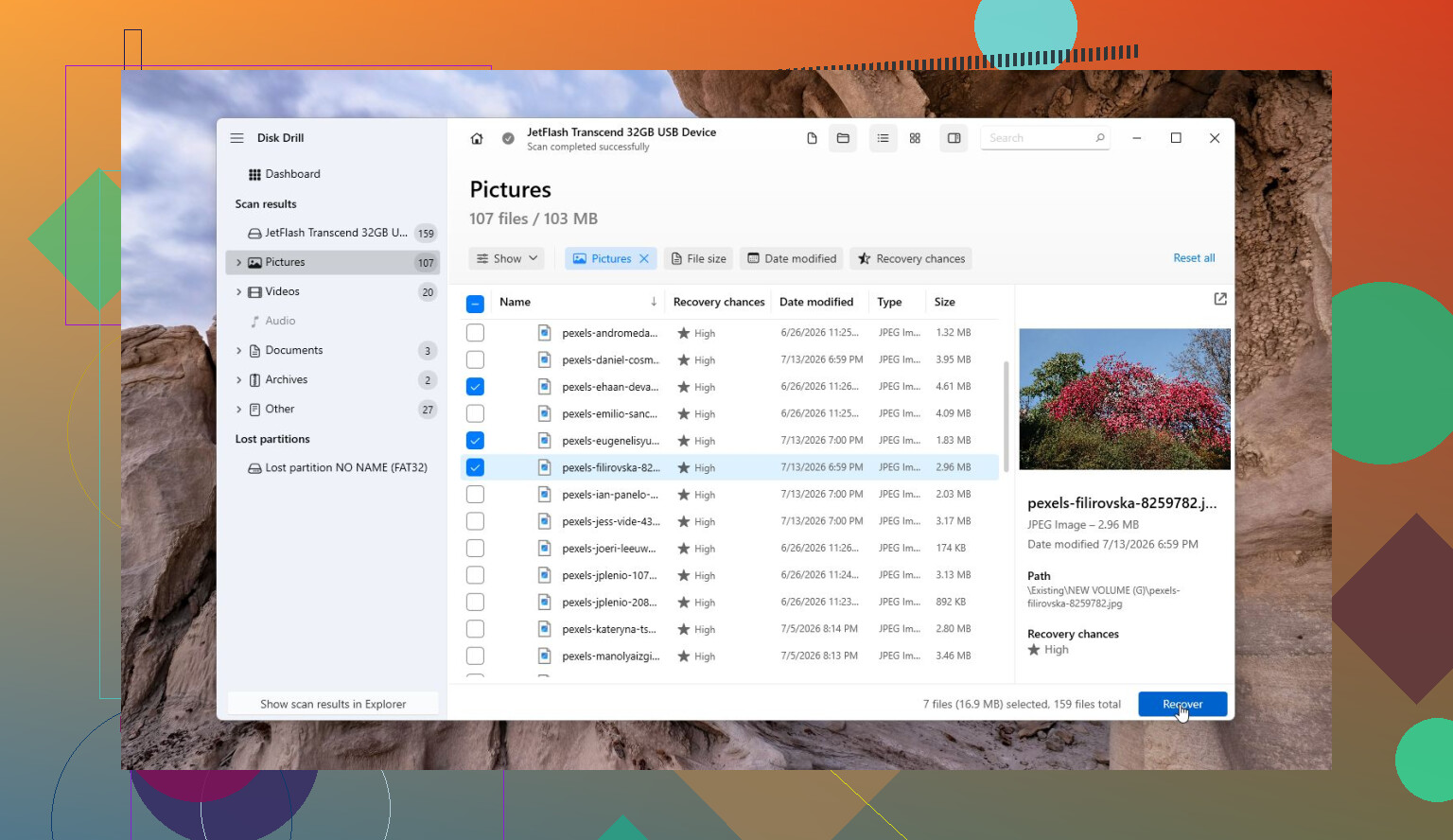The image size is (1453, 840).
Task: Expand the Documents category chevron
Action: point(238,351)
